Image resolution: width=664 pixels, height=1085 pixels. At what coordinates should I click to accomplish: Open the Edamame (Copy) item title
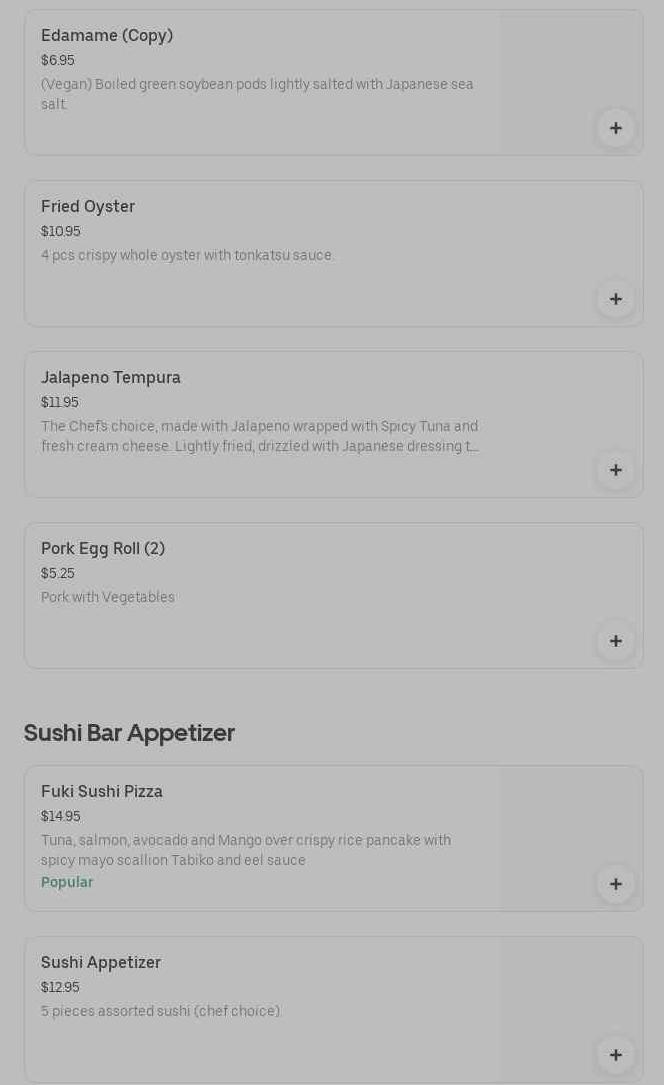107,36
